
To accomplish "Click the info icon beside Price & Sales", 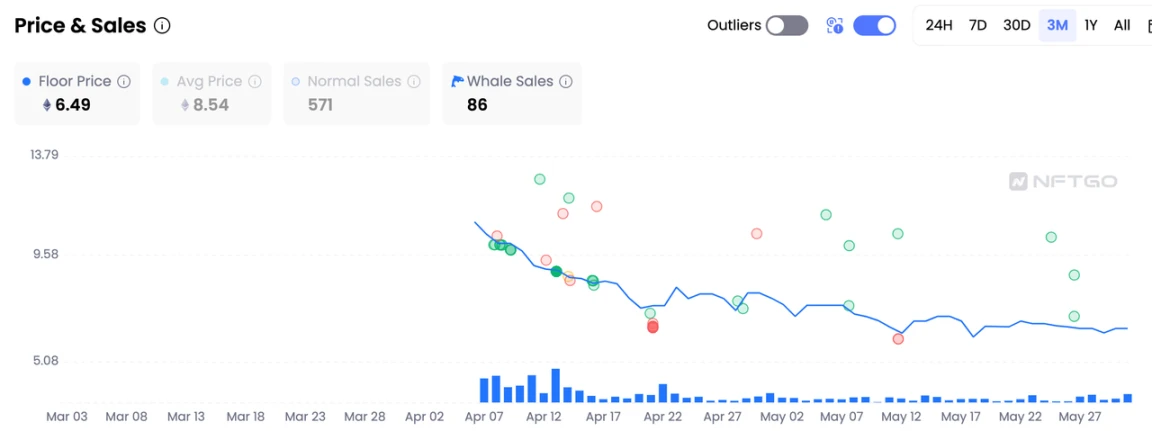I will [x=162, y=26].
